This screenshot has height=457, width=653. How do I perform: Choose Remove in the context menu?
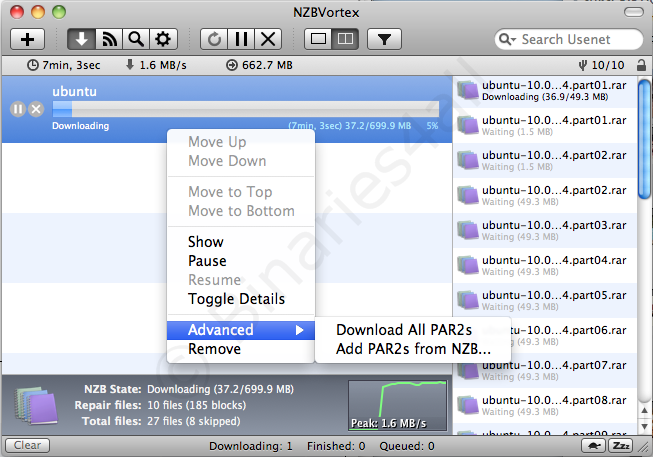tap(241, 349)
